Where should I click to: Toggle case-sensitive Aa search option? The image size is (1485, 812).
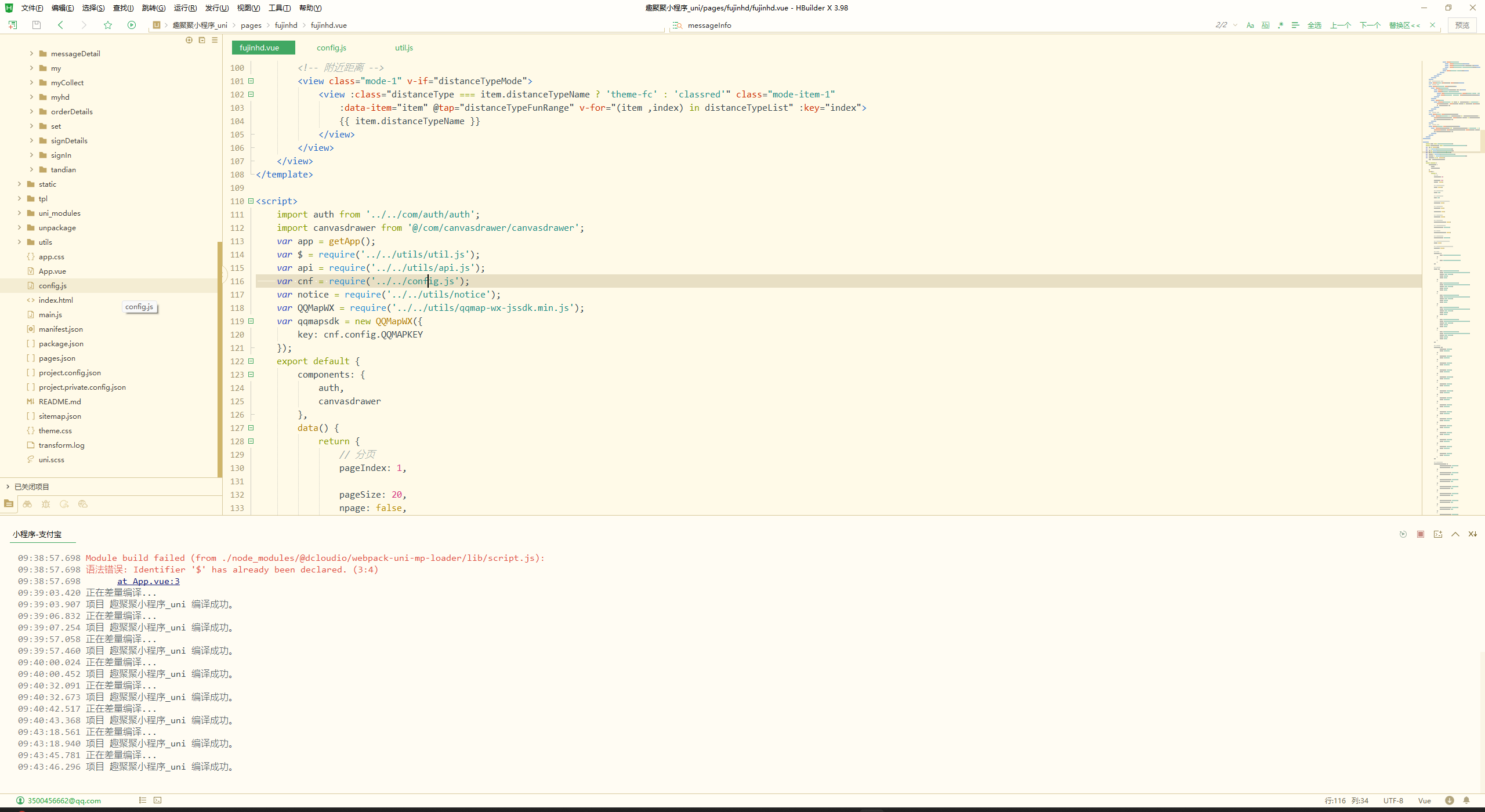pos(1250,25)
